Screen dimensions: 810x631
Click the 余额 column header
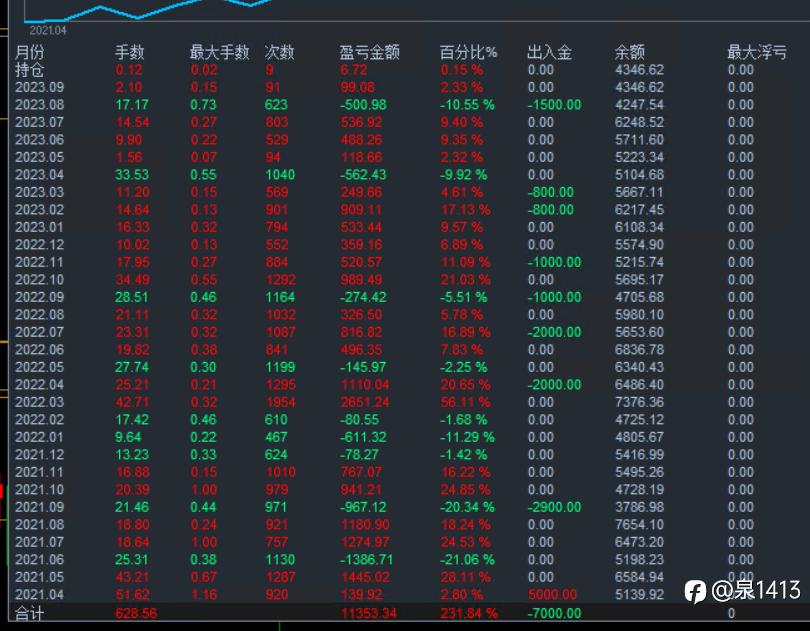pos(630,52)
